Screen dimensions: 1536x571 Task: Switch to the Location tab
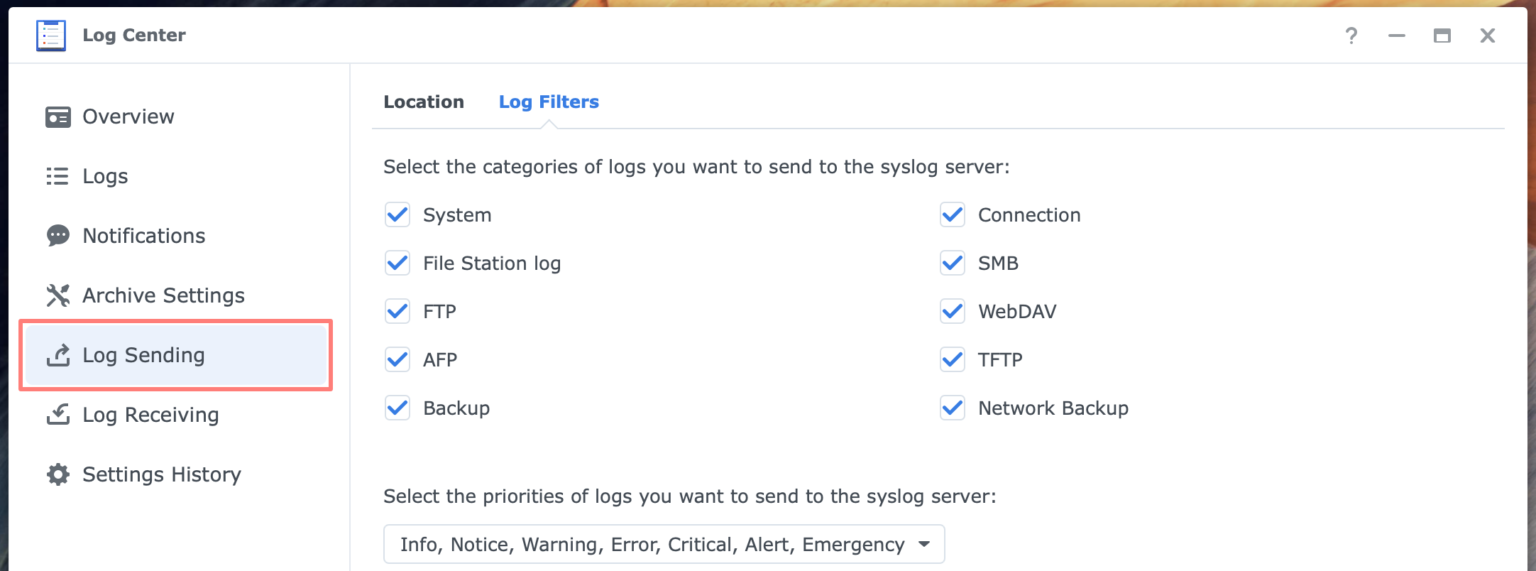tap(424, 102)
